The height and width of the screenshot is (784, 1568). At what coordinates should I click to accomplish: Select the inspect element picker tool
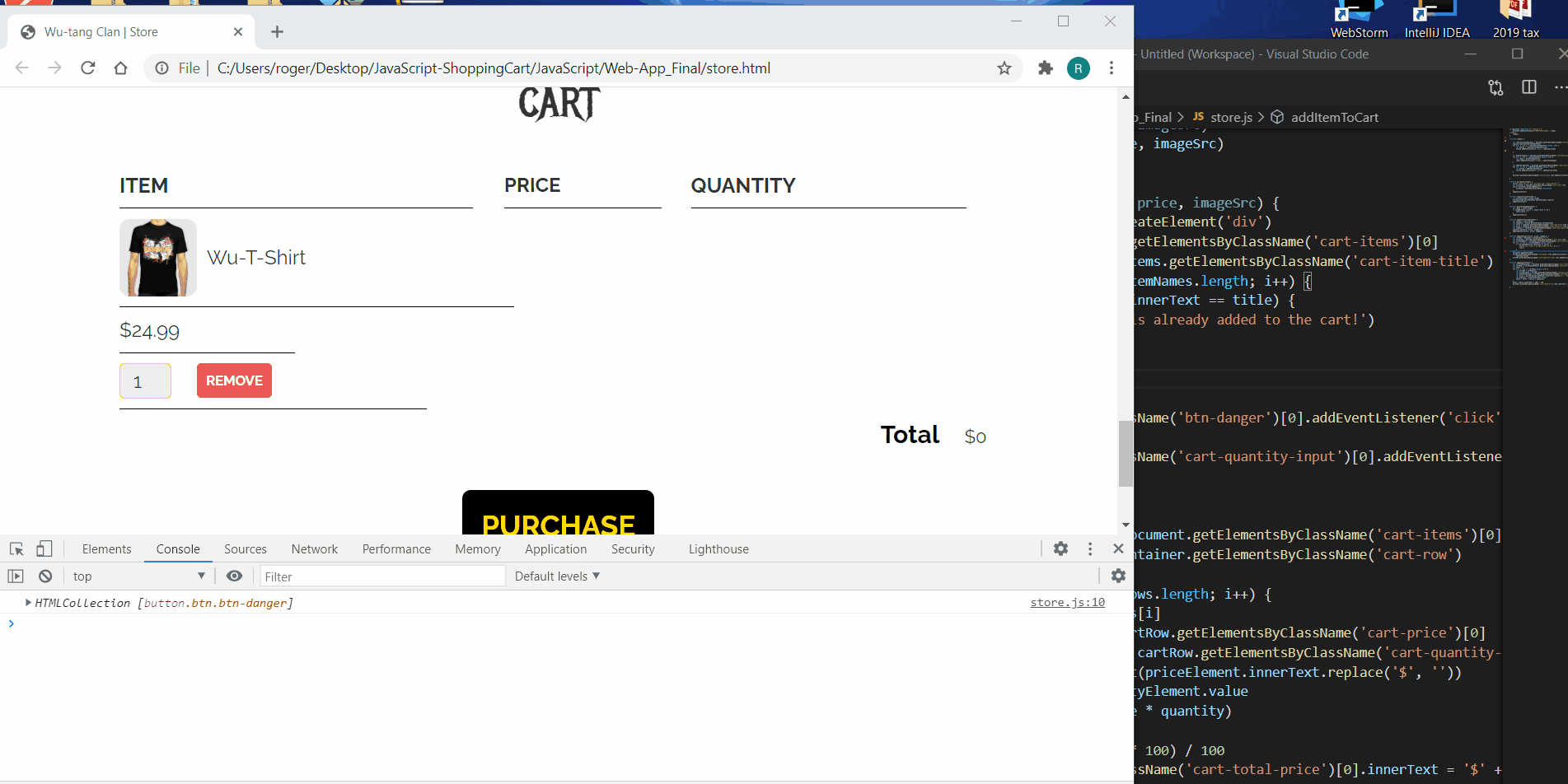pos(16,548)
